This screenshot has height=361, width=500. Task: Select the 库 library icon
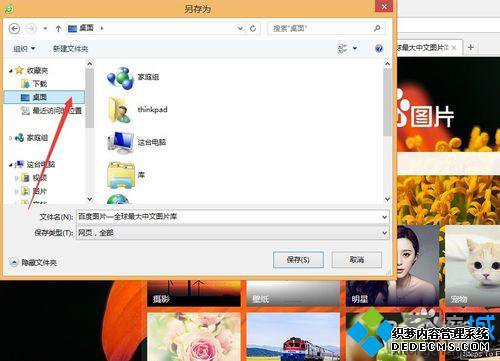[121, 175]
